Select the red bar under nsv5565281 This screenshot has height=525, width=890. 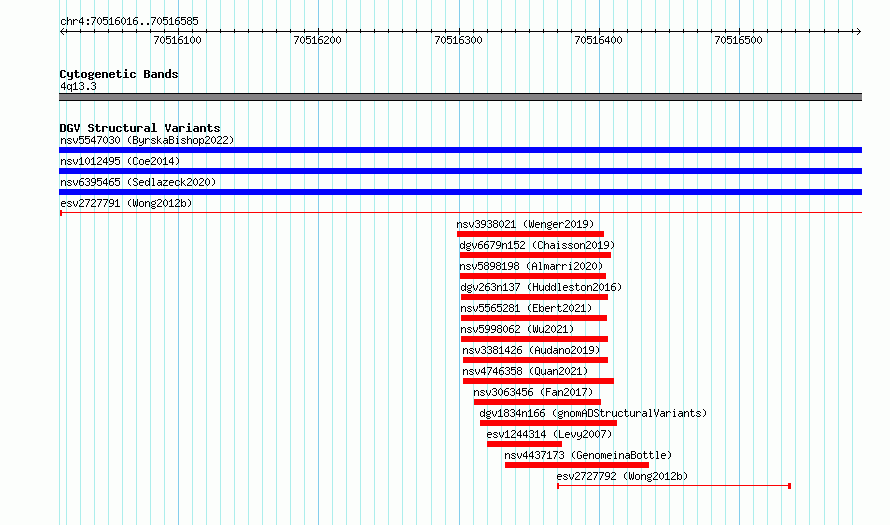coord(534,318)
